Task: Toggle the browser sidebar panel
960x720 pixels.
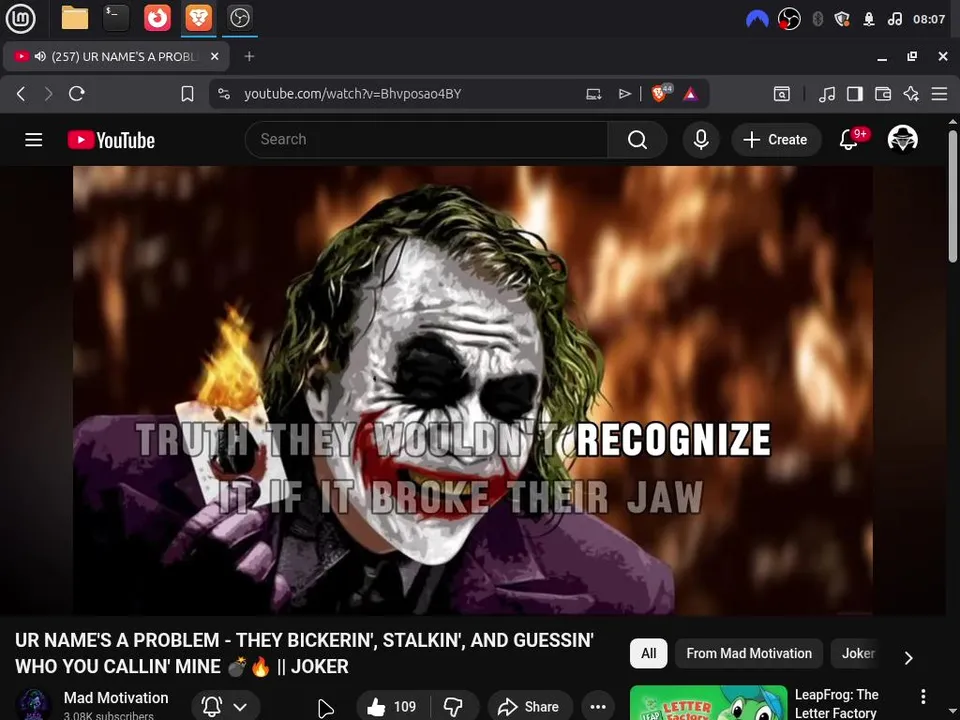Action: (855, 94)
